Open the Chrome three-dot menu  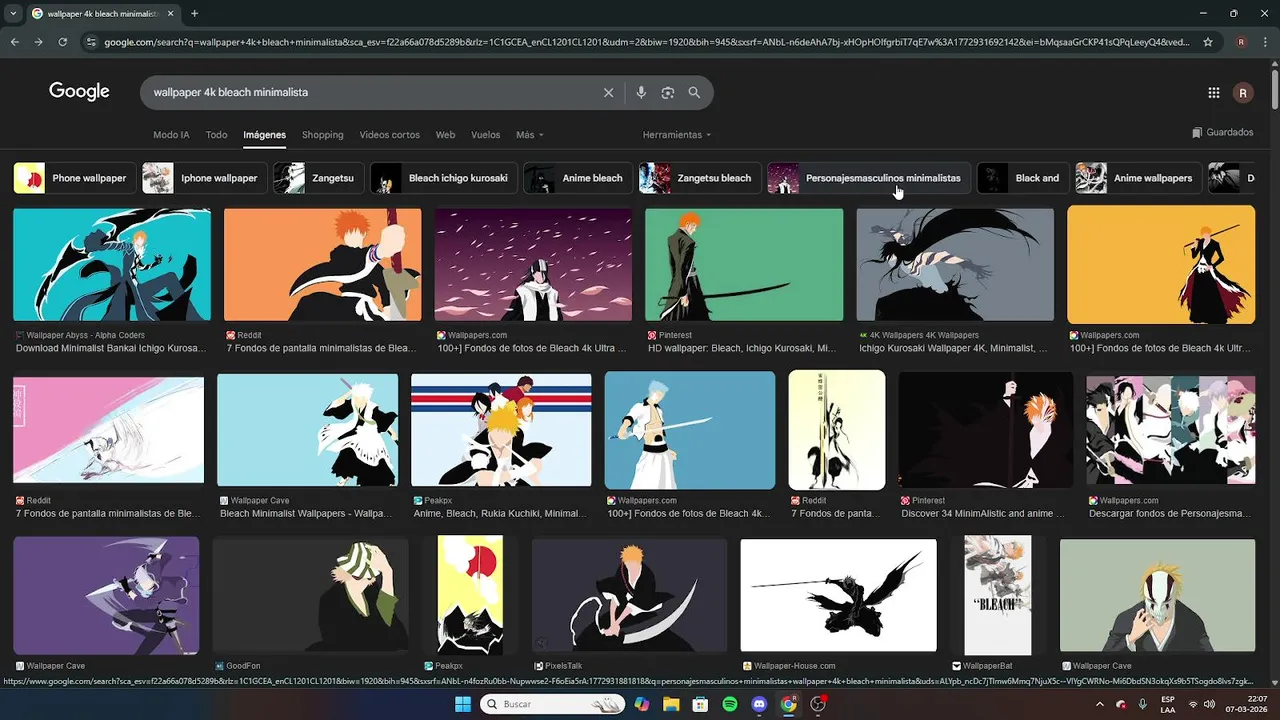[1265, 42]
